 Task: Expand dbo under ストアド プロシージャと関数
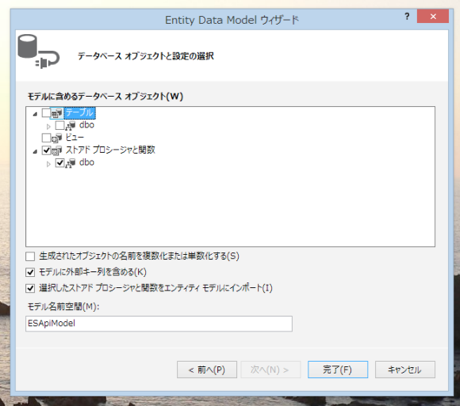pyautogui.click(x=48, y=164)
